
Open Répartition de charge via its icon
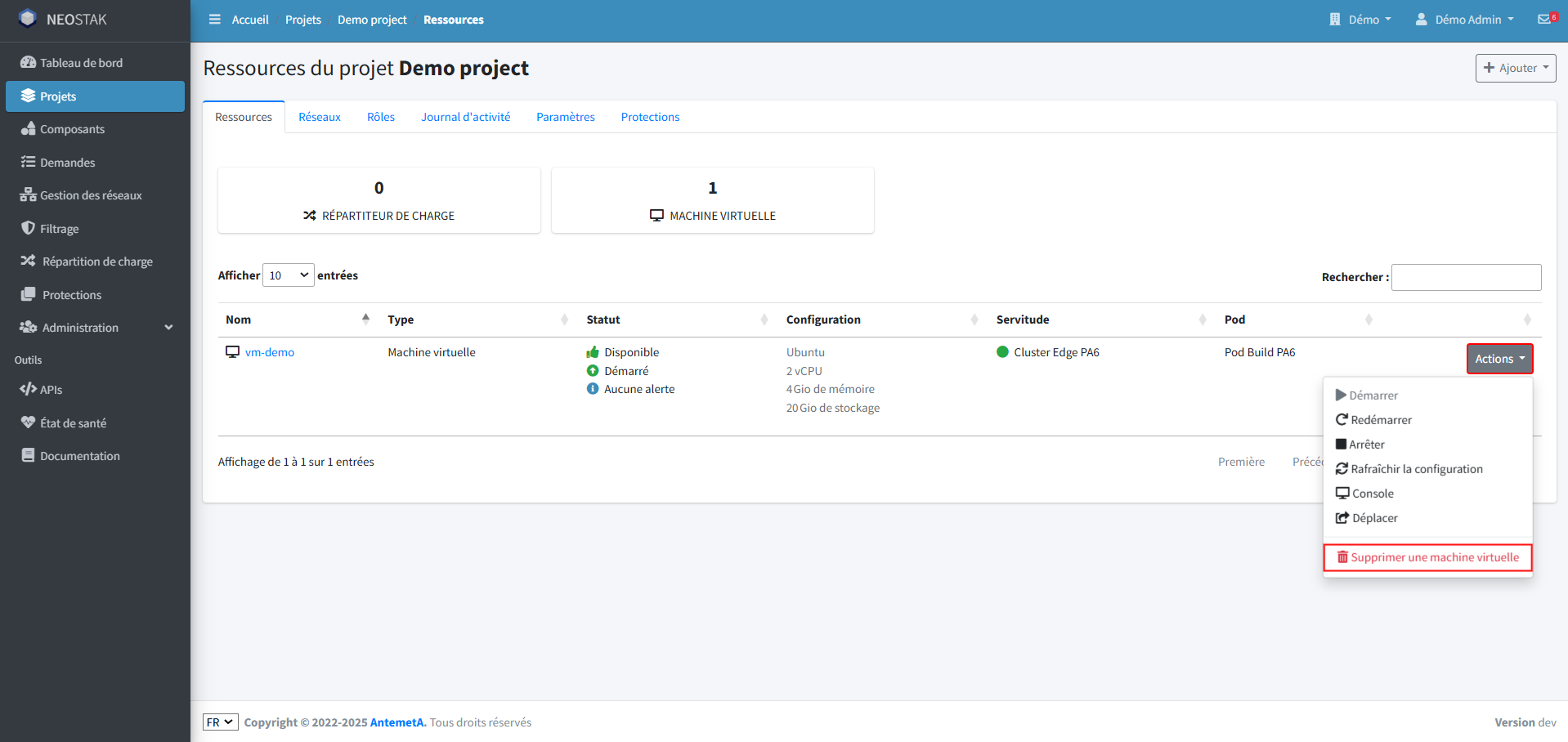pos(29,261)
